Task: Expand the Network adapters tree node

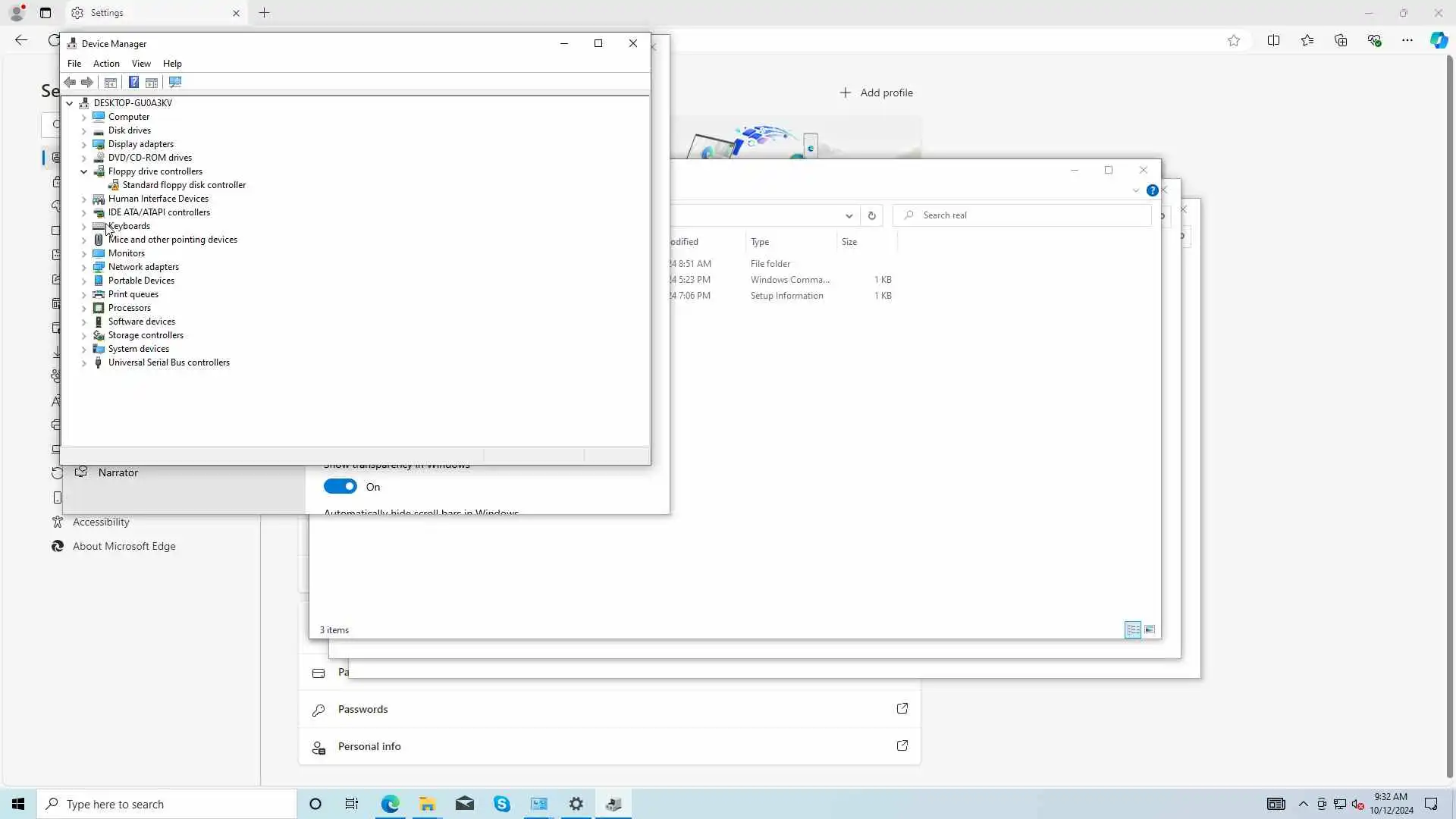Action: pyautogui.click(x=84, y=267)
